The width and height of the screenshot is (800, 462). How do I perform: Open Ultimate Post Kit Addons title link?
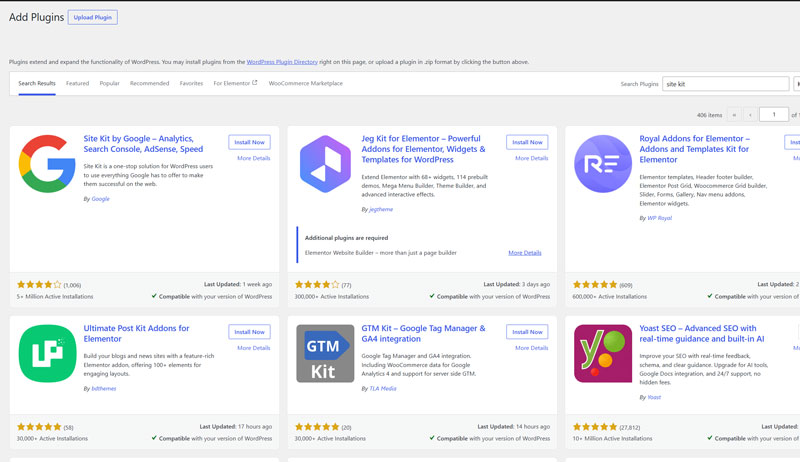click(x=136, y=333)
